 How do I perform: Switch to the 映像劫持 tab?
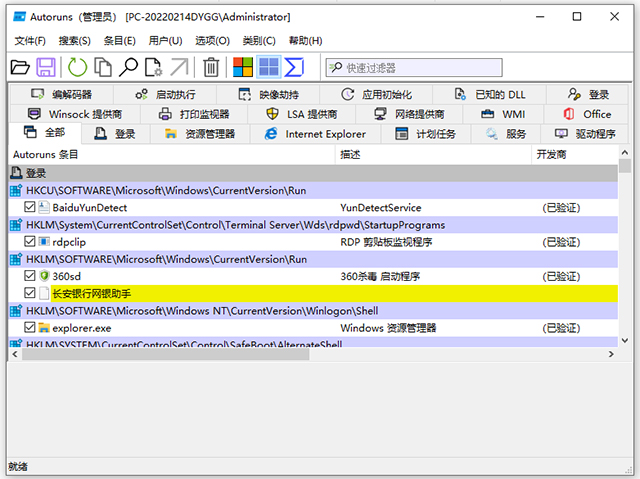(268, 95)
